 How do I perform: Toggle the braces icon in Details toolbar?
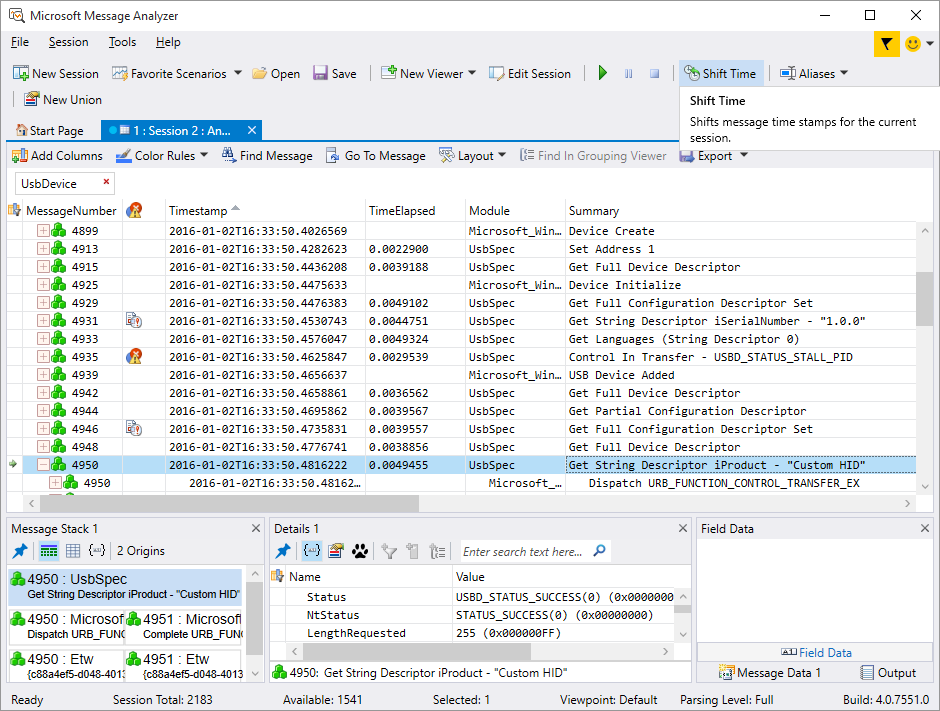click(311, 551)
